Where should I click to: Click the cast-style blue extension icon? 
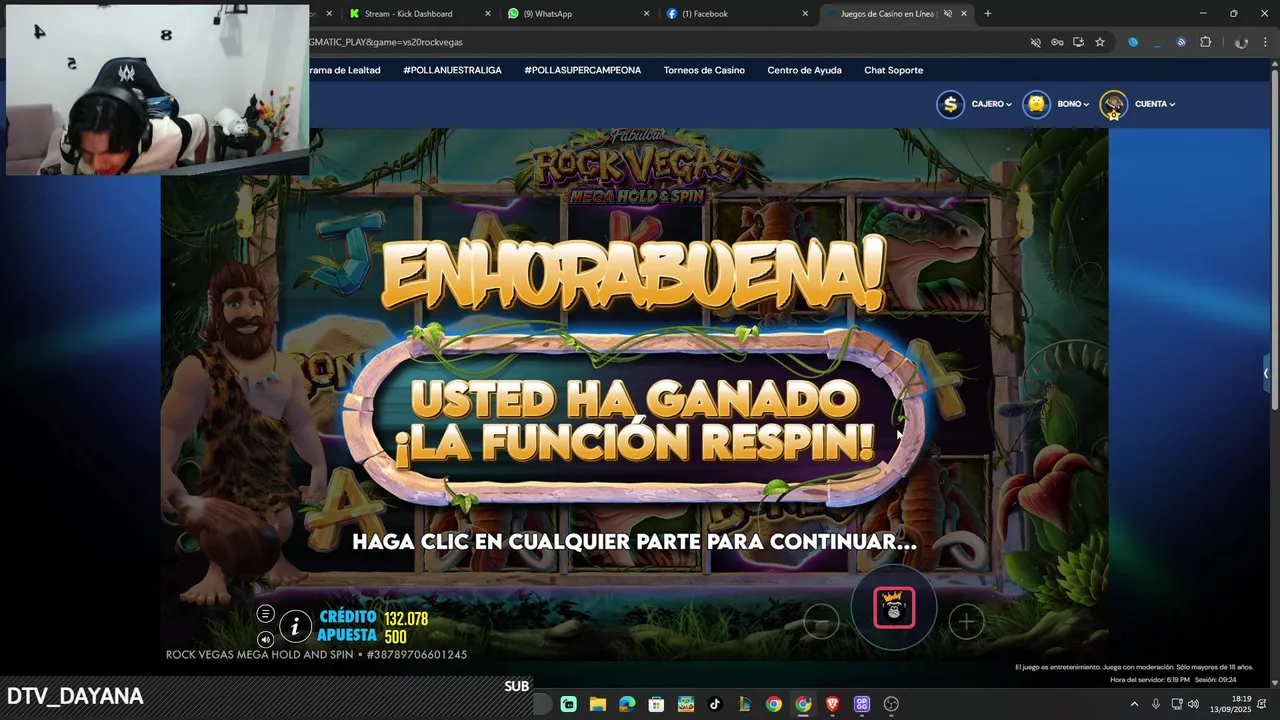[x=1181, y=42]
